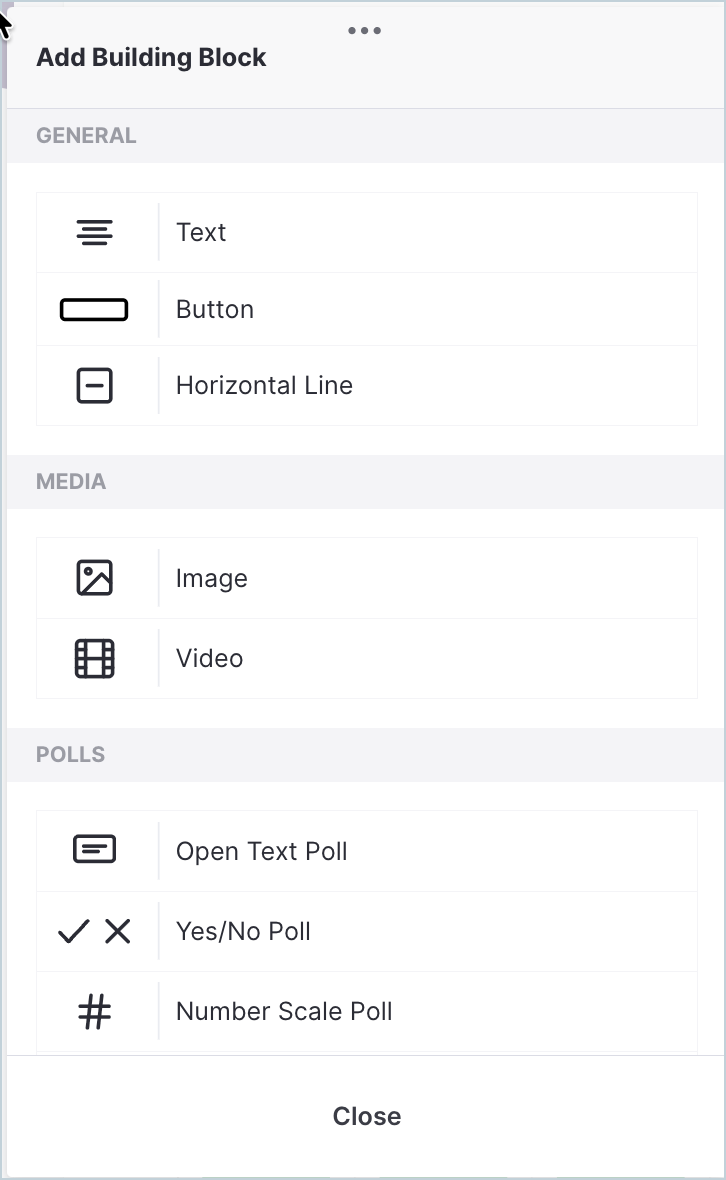Click the Open Text Poll message icon
726x1180 pixels.
pyautogui.click(x=94, y=849)
